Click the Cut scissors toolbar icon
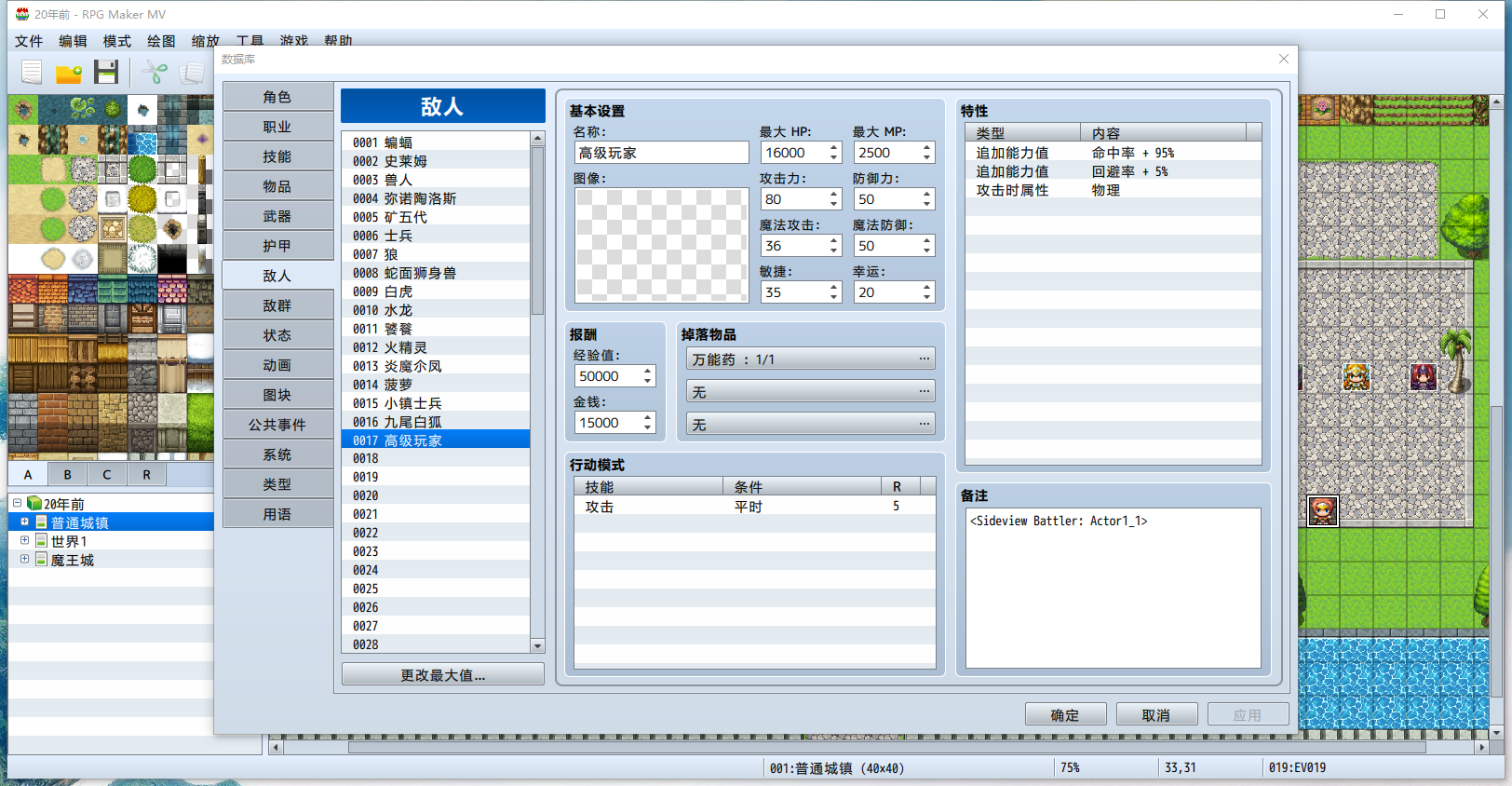This screenshot has height=786, width=1512. pyautogui.click(x=155, y=72)
